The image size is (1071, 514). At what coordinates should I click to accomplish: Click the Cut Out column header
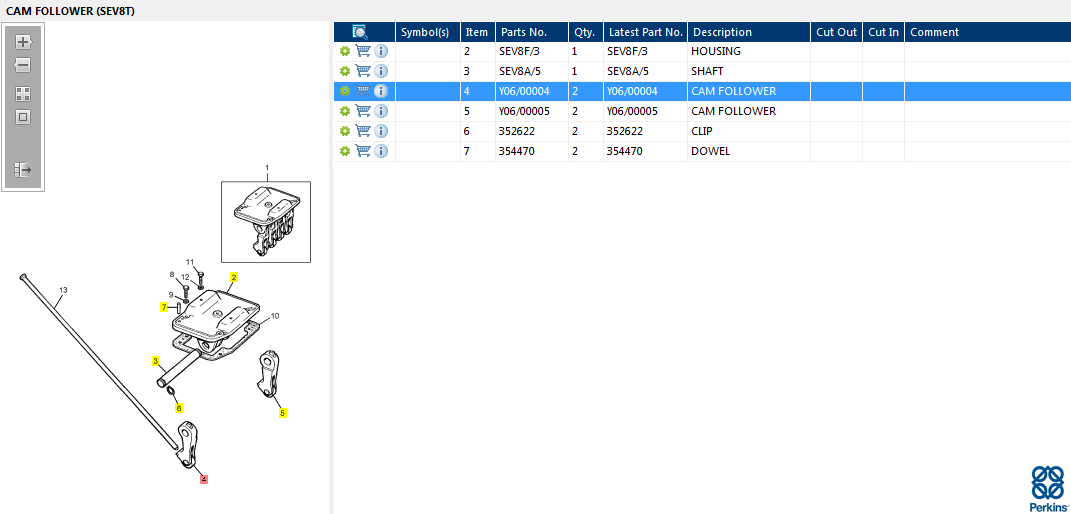coord(837,32)
